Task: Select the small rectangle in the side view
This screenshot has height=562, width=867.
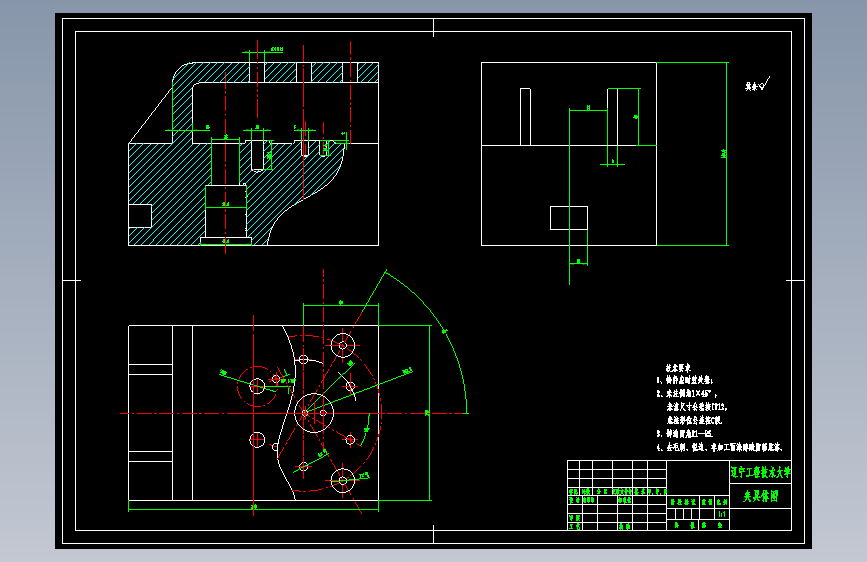Action: pos(568,218)
